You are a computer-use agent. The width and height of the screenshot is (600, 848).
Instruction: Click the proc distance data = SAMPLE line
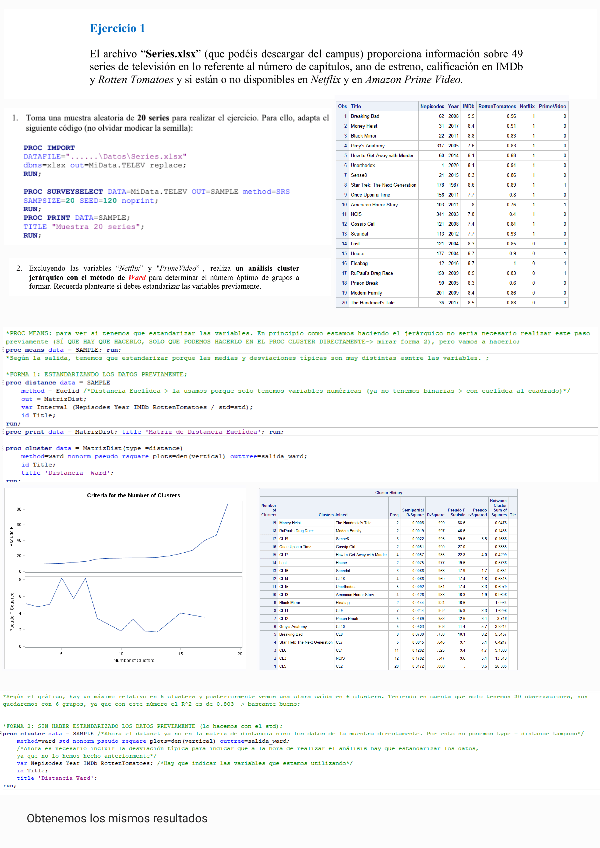click(60, 382)
